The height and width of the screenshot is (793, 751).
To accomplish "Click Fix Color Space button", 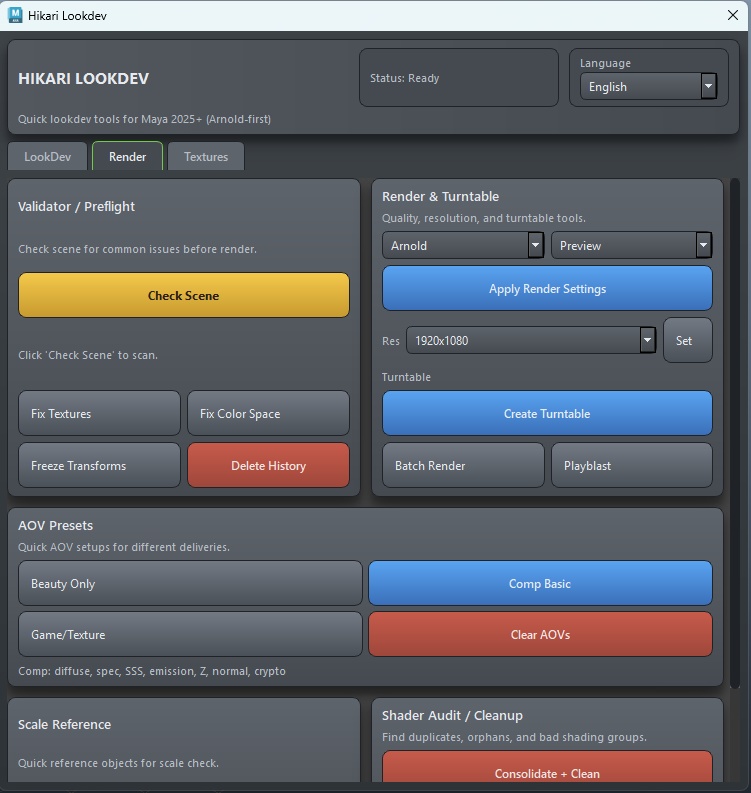I will (x=268, y=413).
